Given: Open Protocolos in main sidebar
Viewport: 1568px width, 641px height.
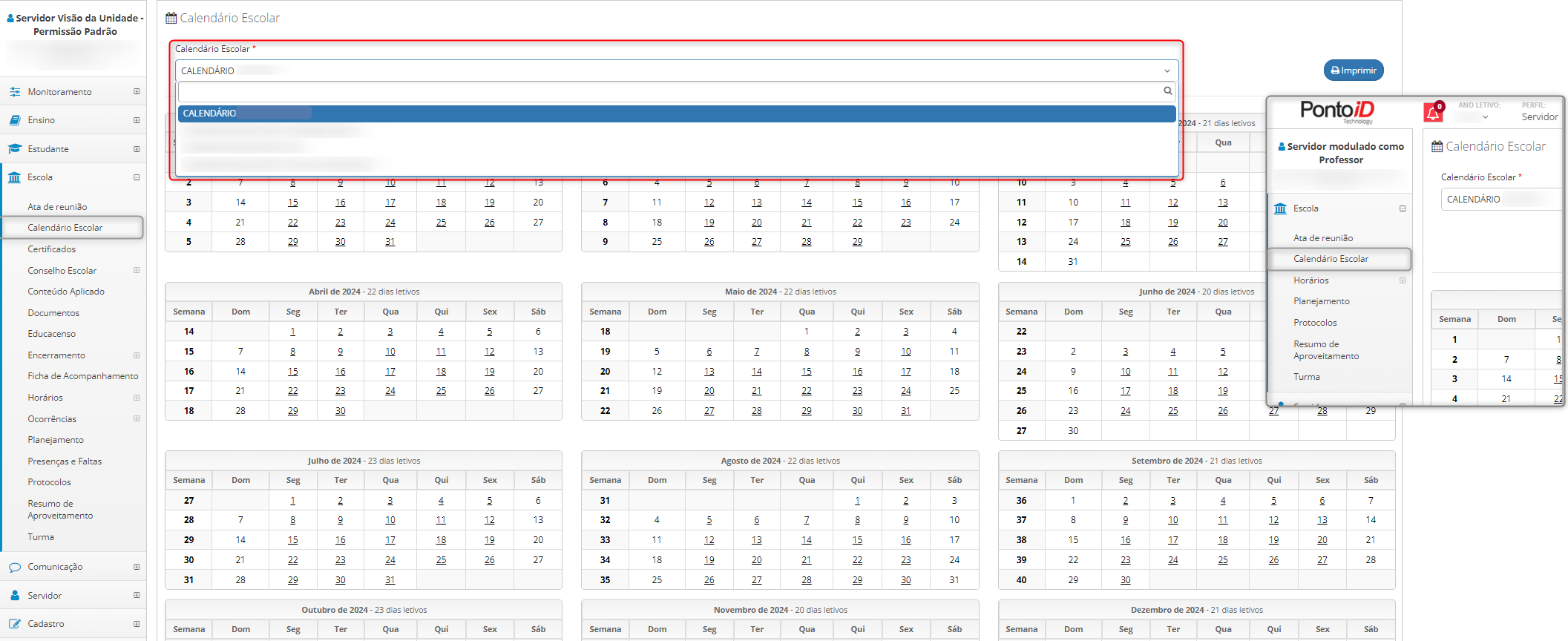Looking at the screenshot, I should point(50,482).
